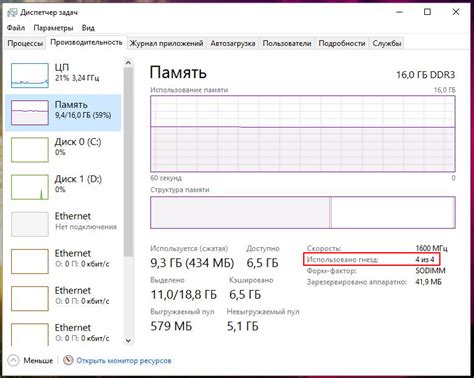Select the Память item in sidebar
Viewport: 474px width, 378px height.
(63, 113)
